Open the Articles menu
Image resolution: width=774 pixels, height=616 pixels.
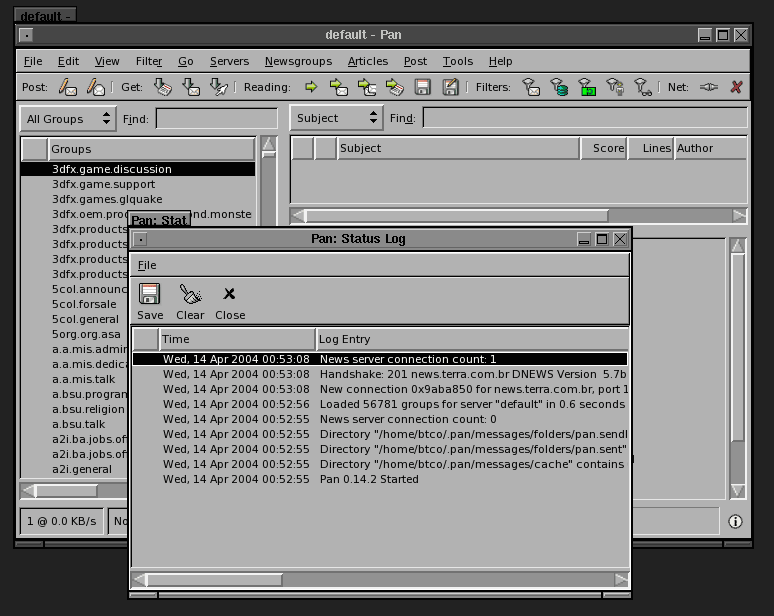[x=368, y=61]
